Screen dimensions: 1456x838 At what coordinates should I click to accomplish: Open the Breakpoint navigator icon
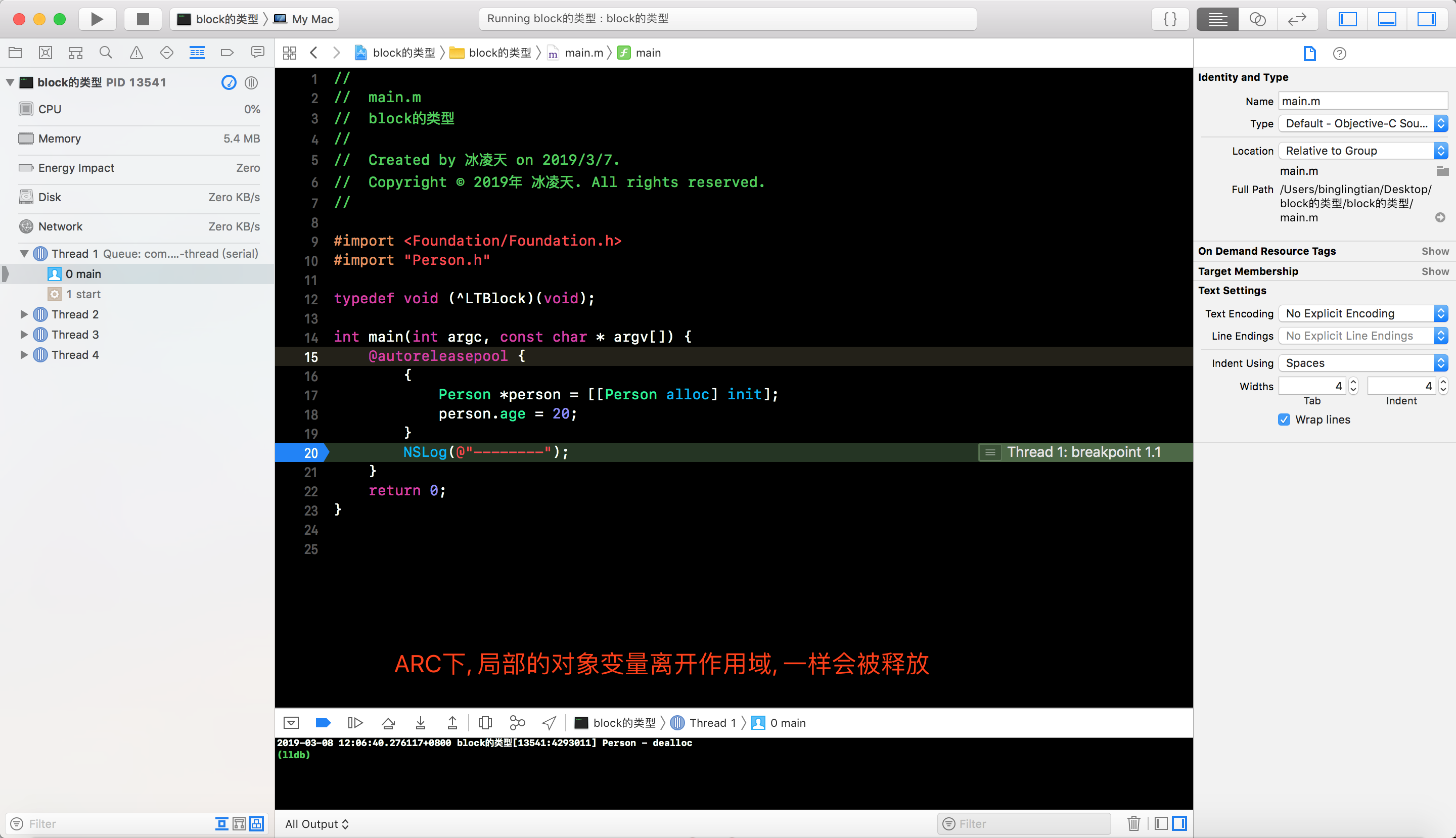point(227,53)
